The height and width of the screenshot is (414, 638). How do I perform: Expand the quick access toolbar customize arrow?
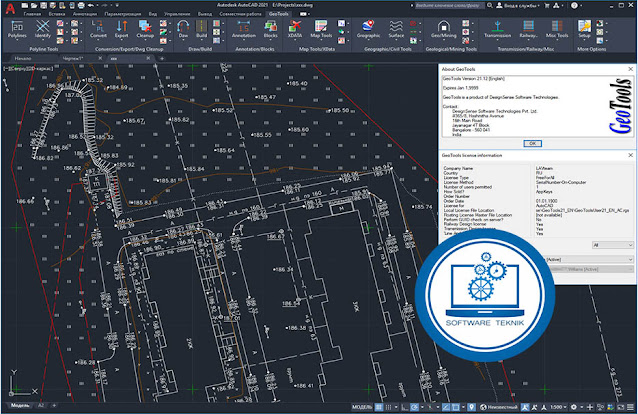click(x=117, y=5)
